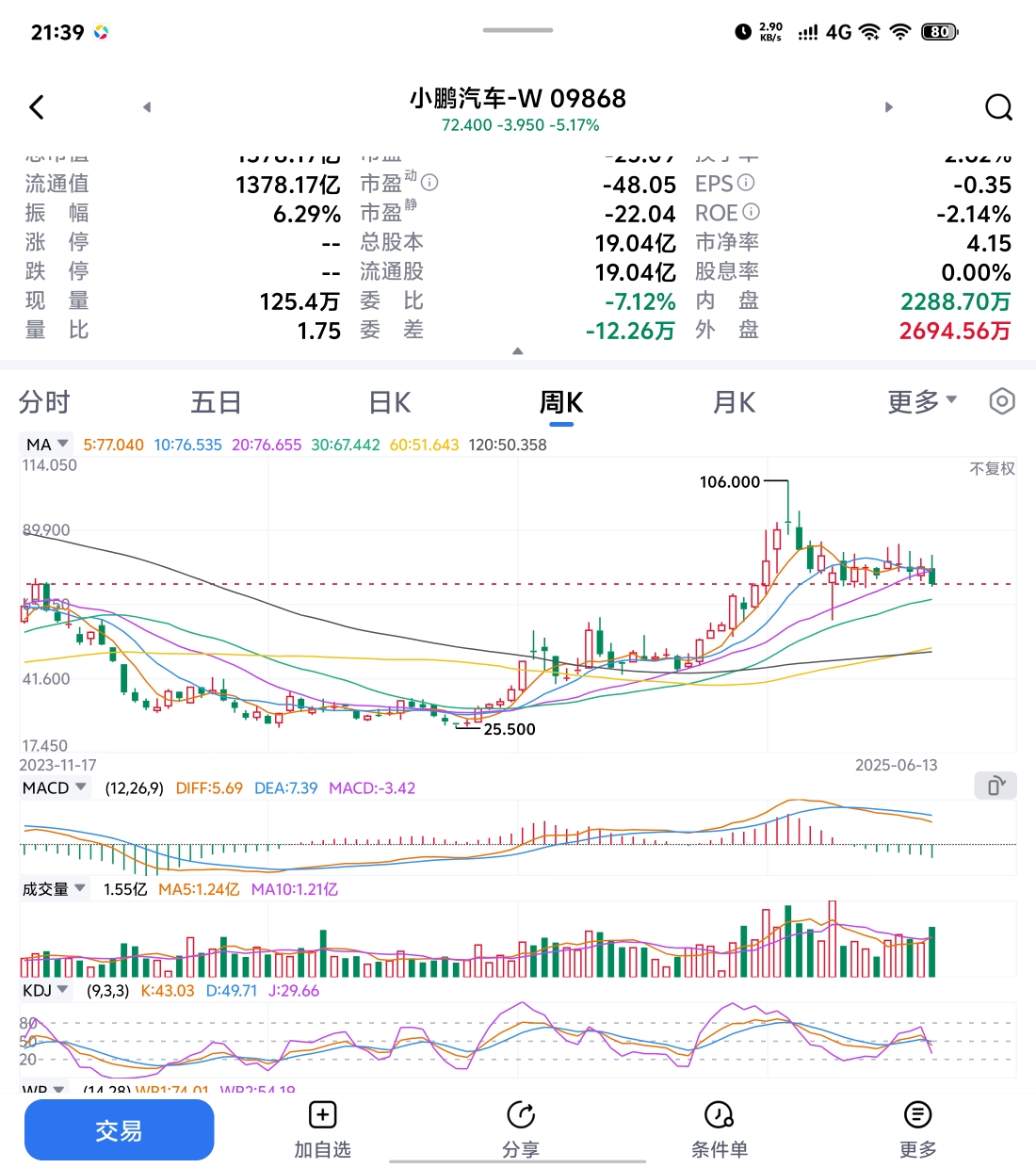This screenshot has height=1168, width=1036.
Task: Switch to previous stock triangle arrow
Action: (147, 107)
